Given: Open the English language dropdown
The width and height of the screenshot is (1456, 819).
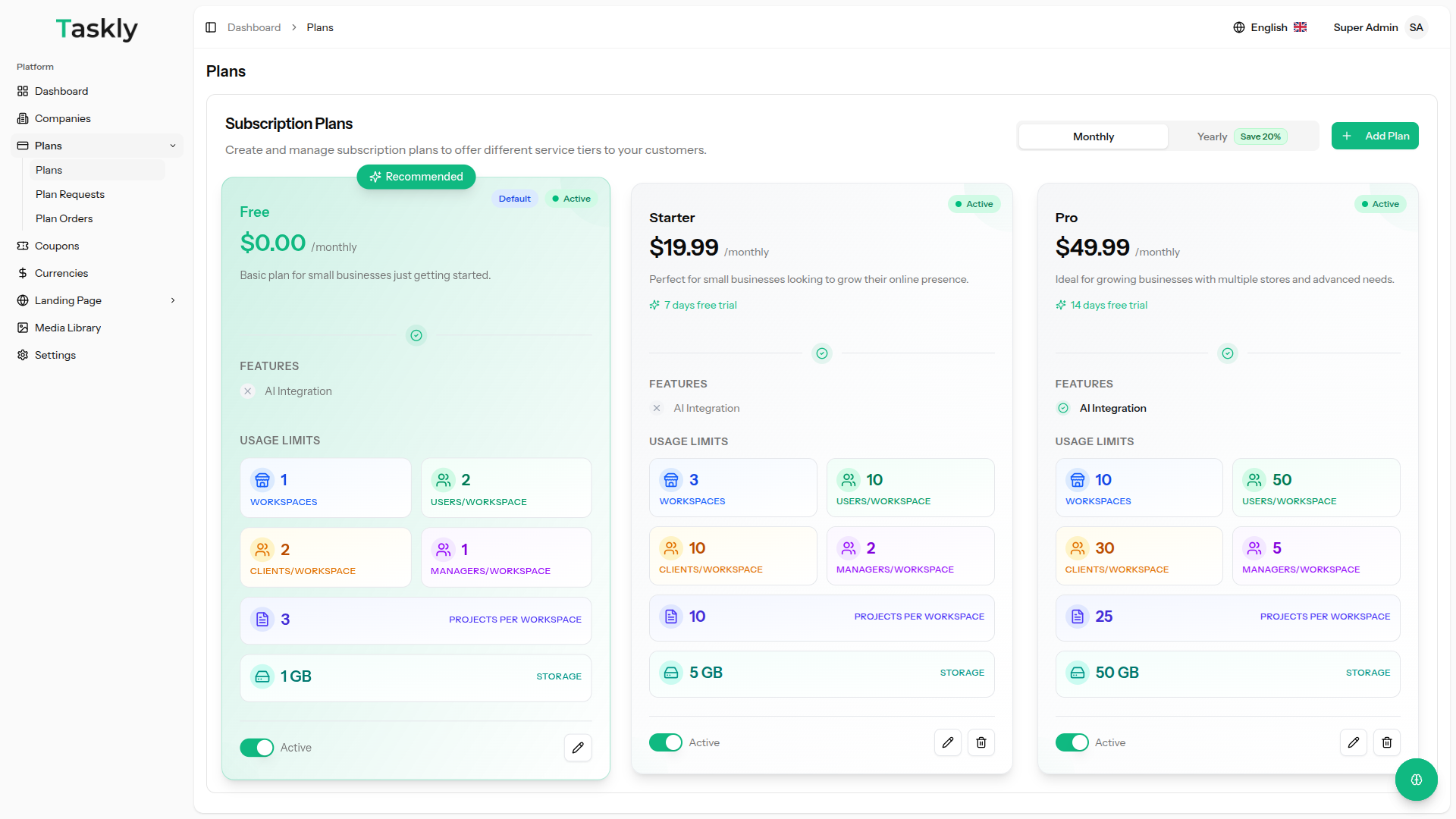Looking at the screenshot, I should [x=1269, y=27].
